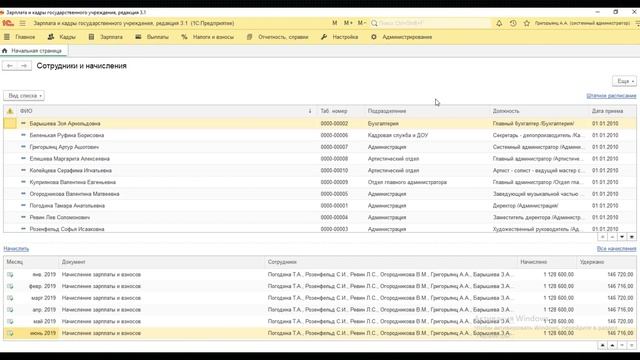Click the notifications bell icon
This screenshot has width=640, height=360.
[499, 23]
